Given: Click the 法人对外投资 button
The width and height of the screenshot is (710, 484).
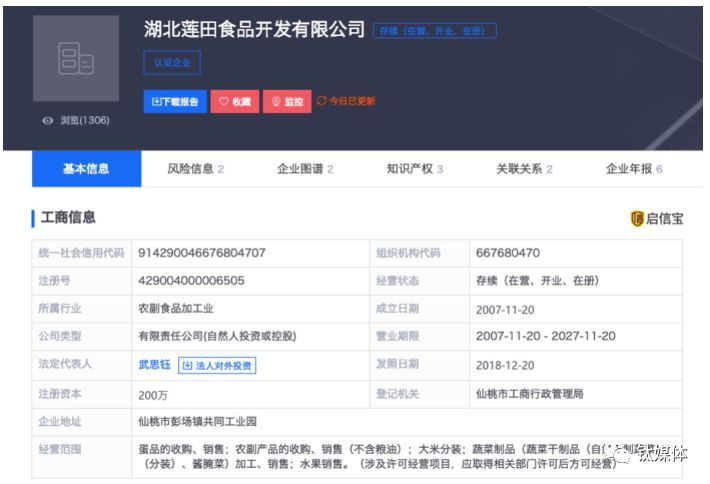Looking at the screenshot, I should click(x=217, y=365).
